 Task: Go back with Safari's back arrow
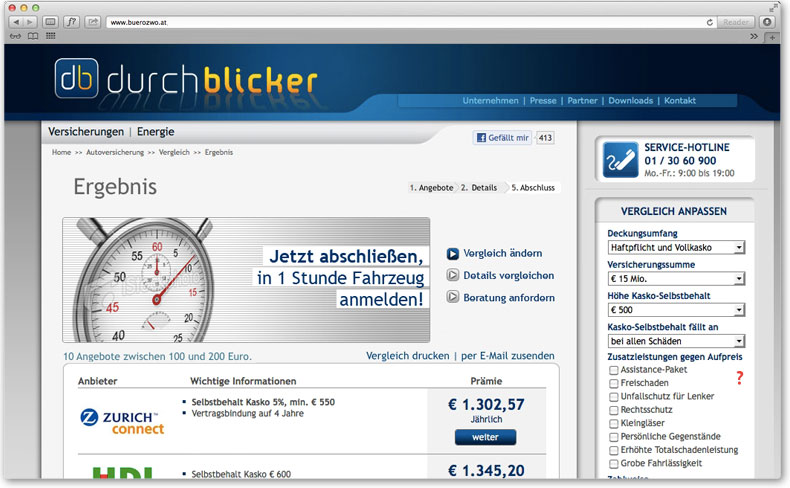(16, 22)
